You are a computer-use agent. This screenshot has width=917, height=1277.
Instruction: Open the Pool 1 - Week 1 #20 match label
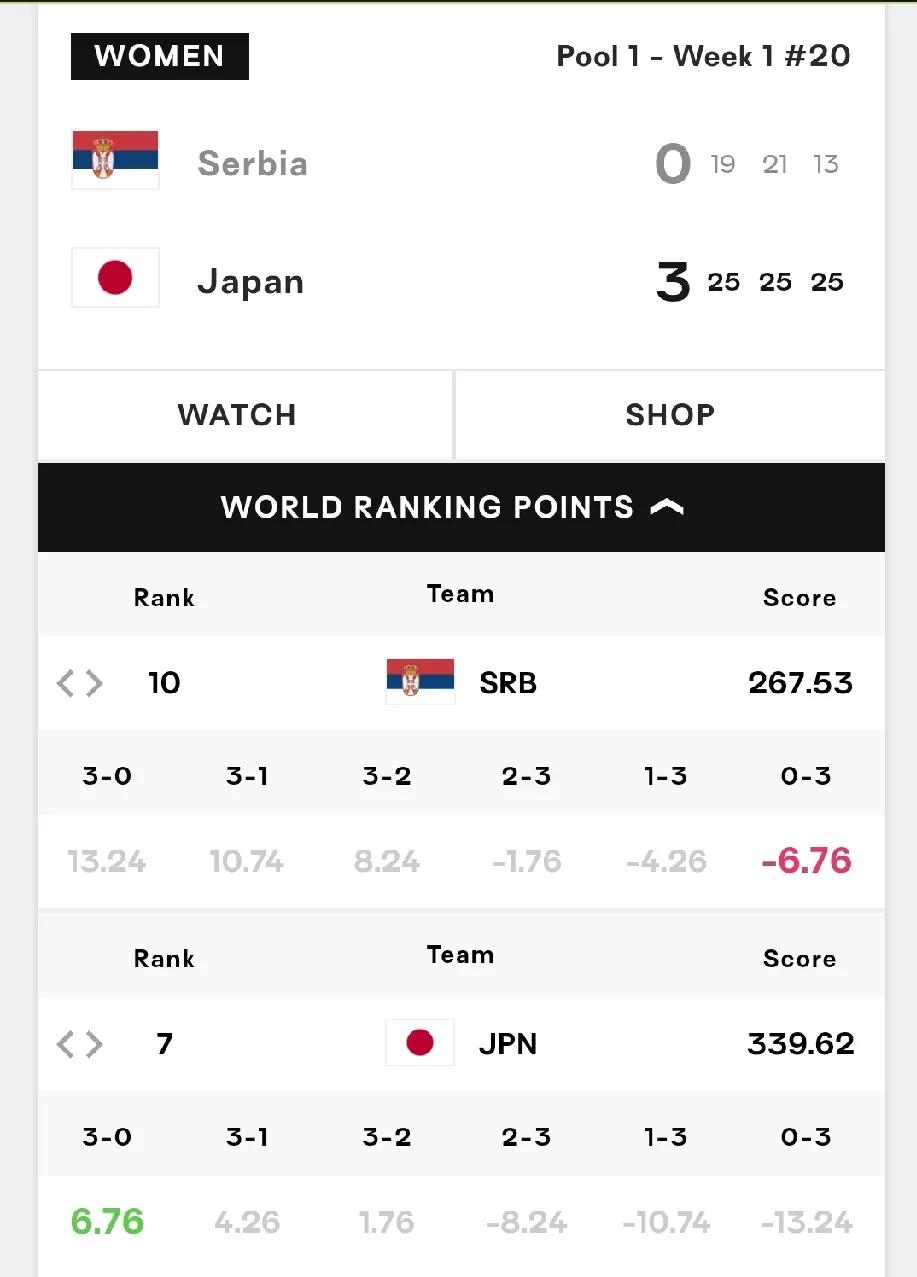(x=703, y=56)
